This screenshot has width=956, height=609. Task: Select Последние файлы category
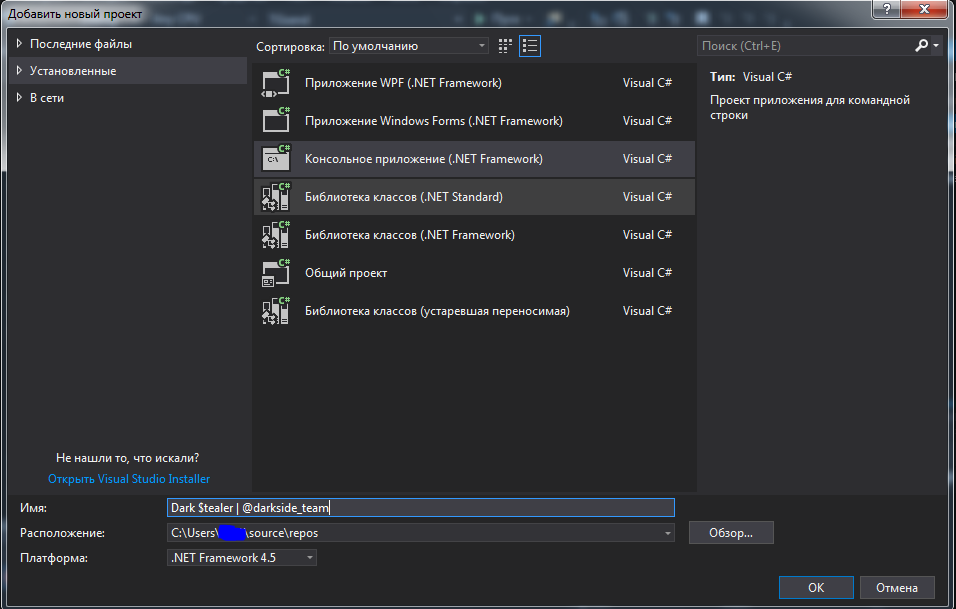pyautogui.click(x=81, y=44)
